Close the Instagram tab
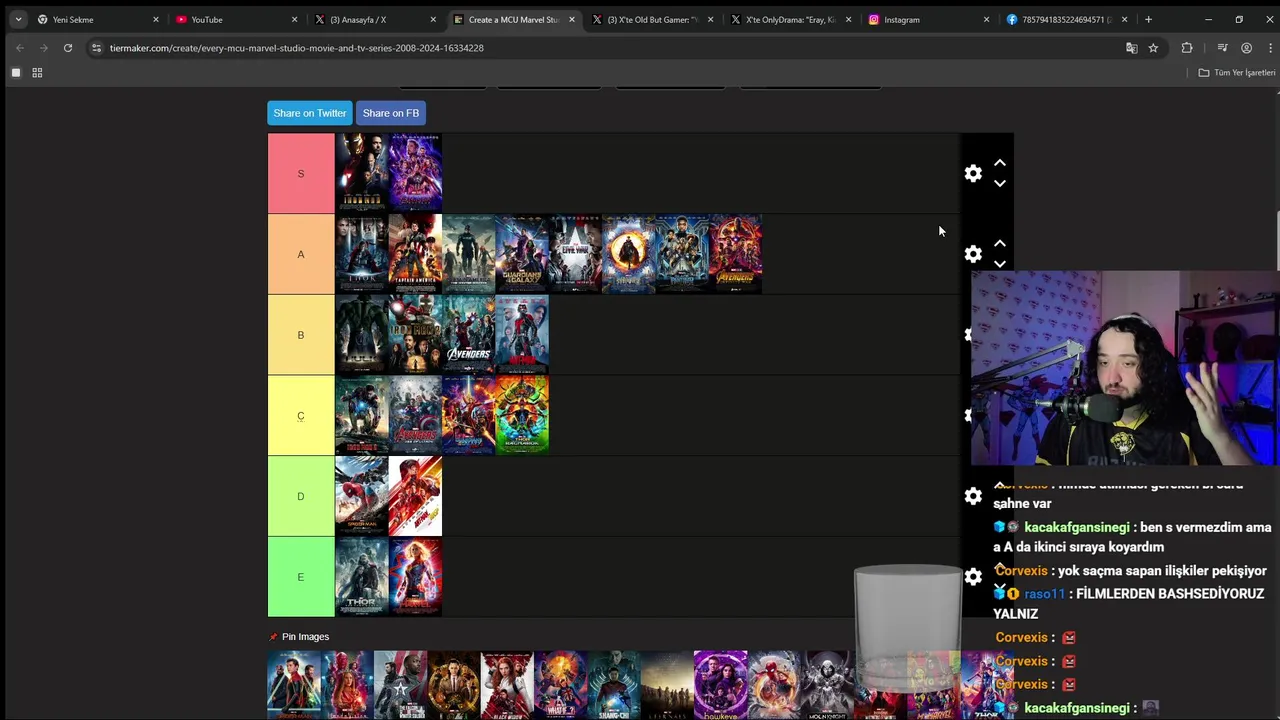 986,19
